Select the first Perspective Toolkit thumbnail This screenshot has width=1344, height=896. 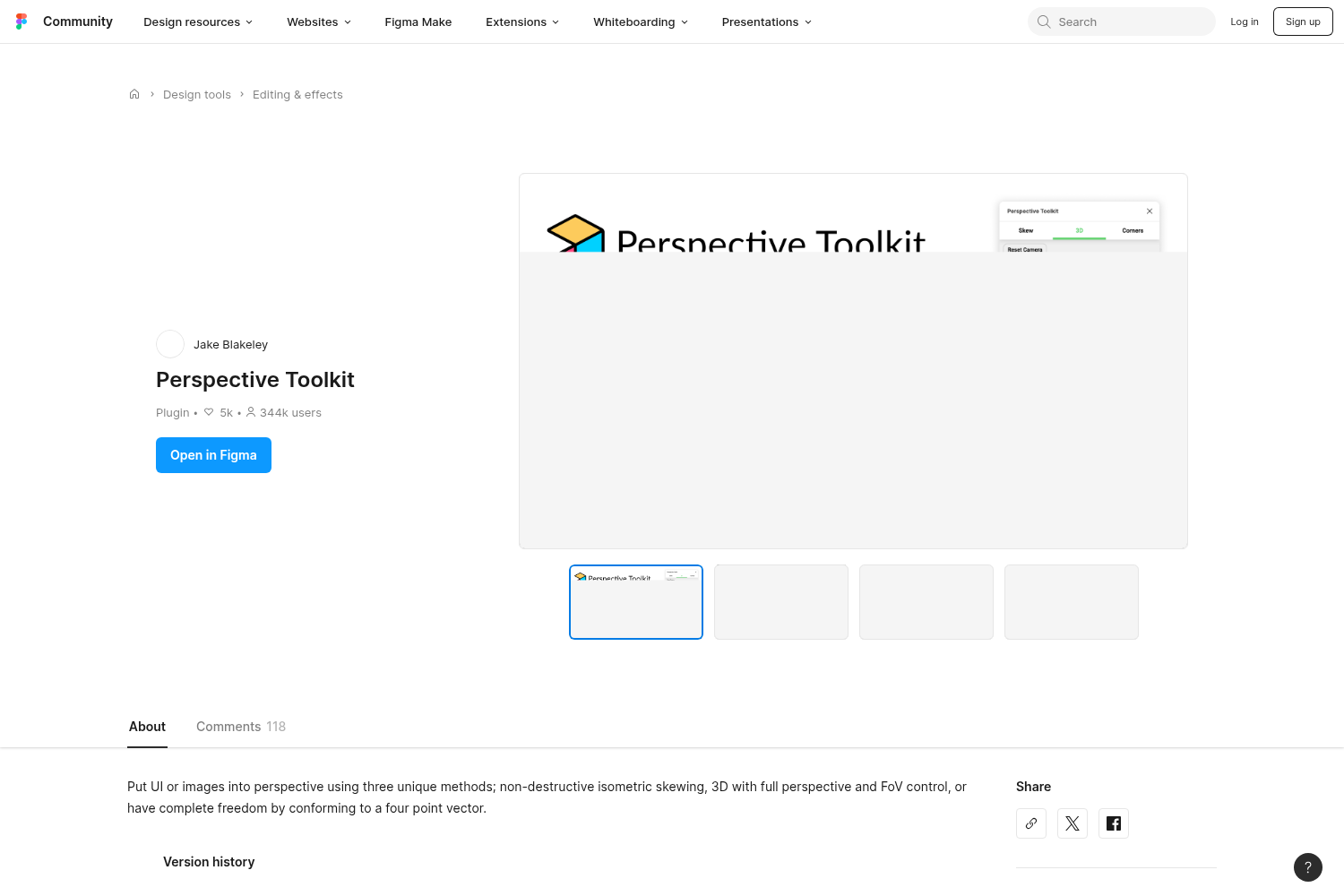[636, 602]
